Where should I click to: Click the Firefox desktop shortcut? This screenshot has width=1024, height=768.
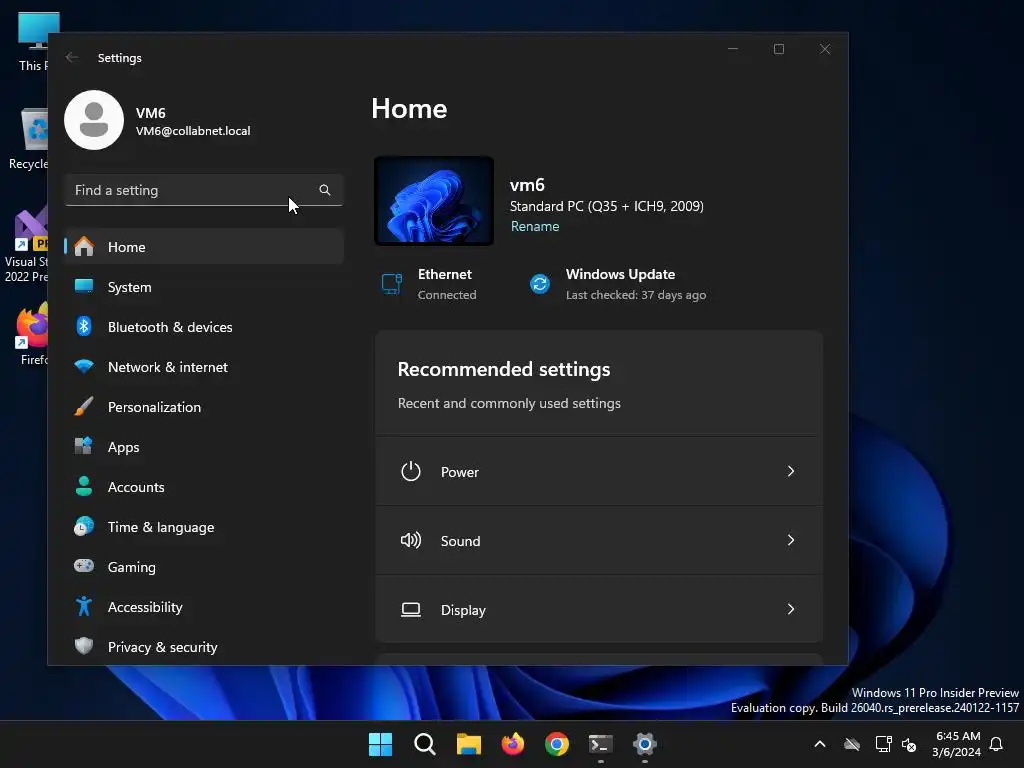[31, 334]
